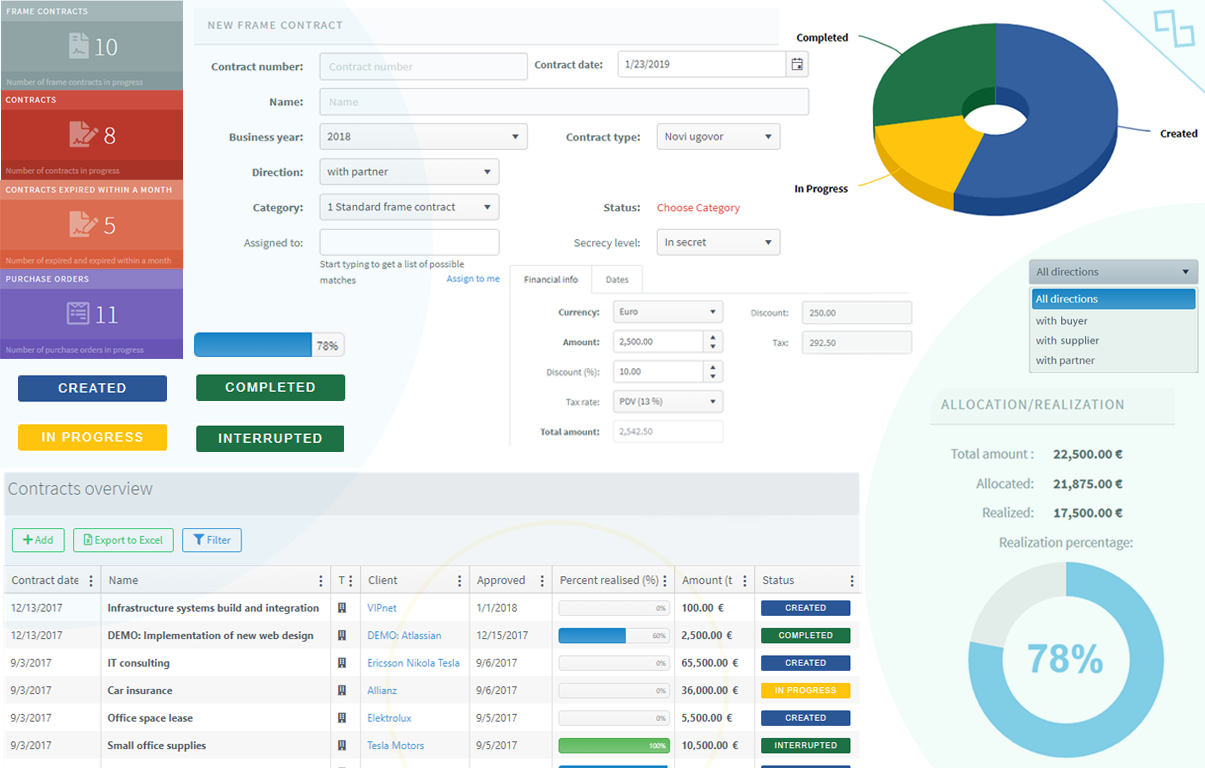
Task: Switch to the Dates tab
Action: [x=617, y=280]
